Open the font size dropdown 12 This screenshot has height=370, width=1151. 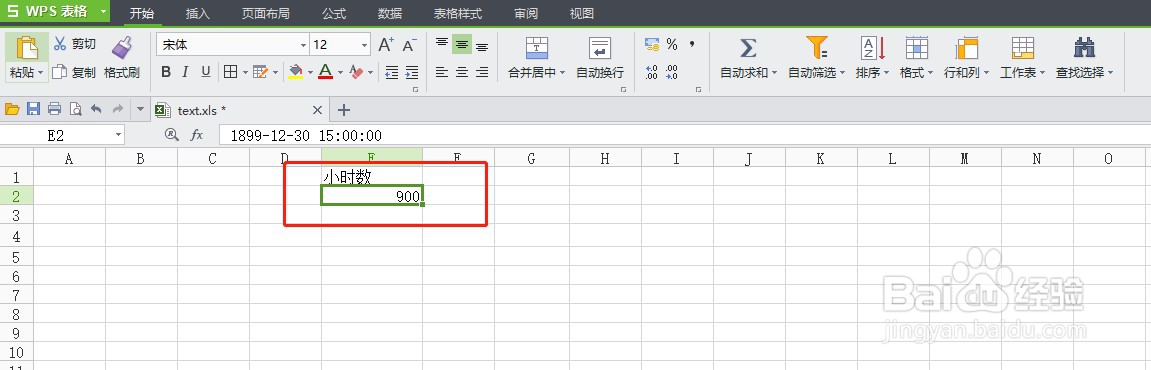364,45
